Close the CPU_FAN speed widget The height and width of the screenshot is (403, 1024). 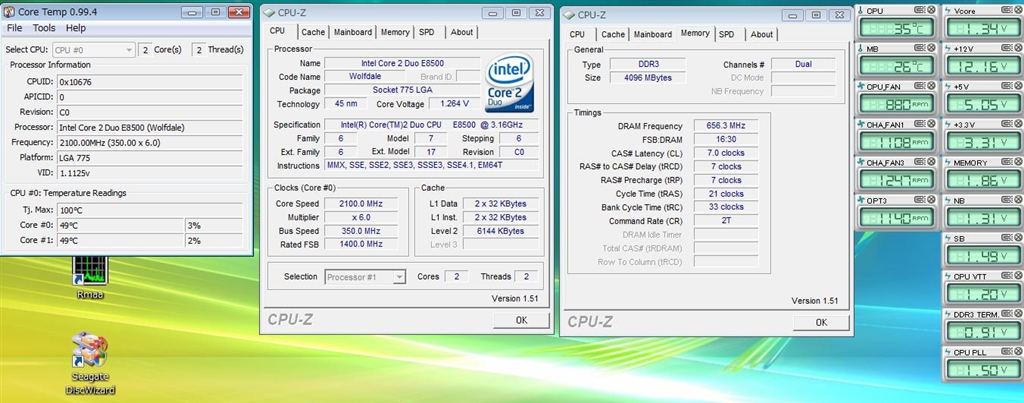click(x=931, y=86)
